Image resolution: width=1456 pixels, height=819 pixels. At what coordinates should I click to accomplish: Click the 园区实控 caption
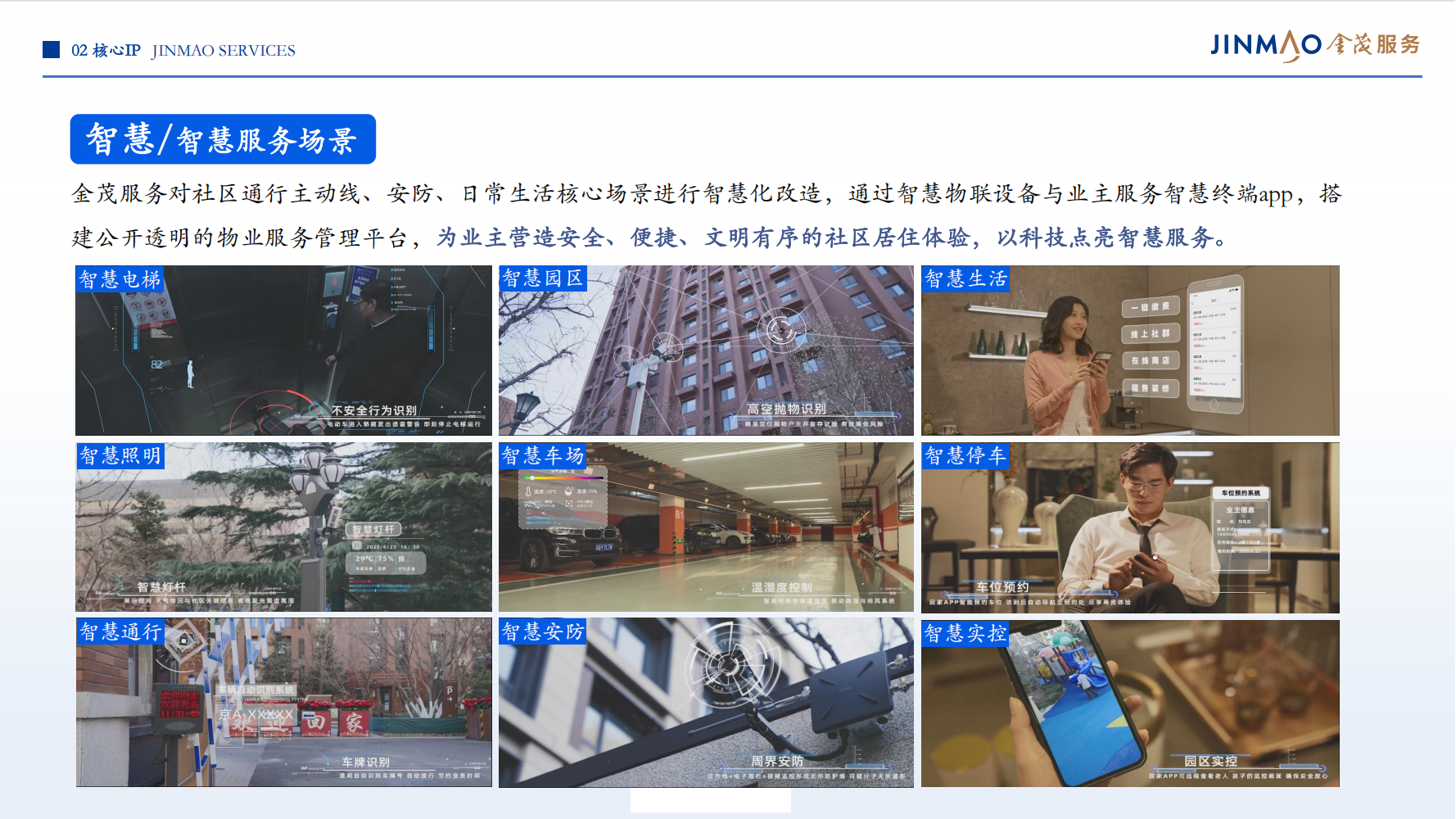coord(1210,762)
